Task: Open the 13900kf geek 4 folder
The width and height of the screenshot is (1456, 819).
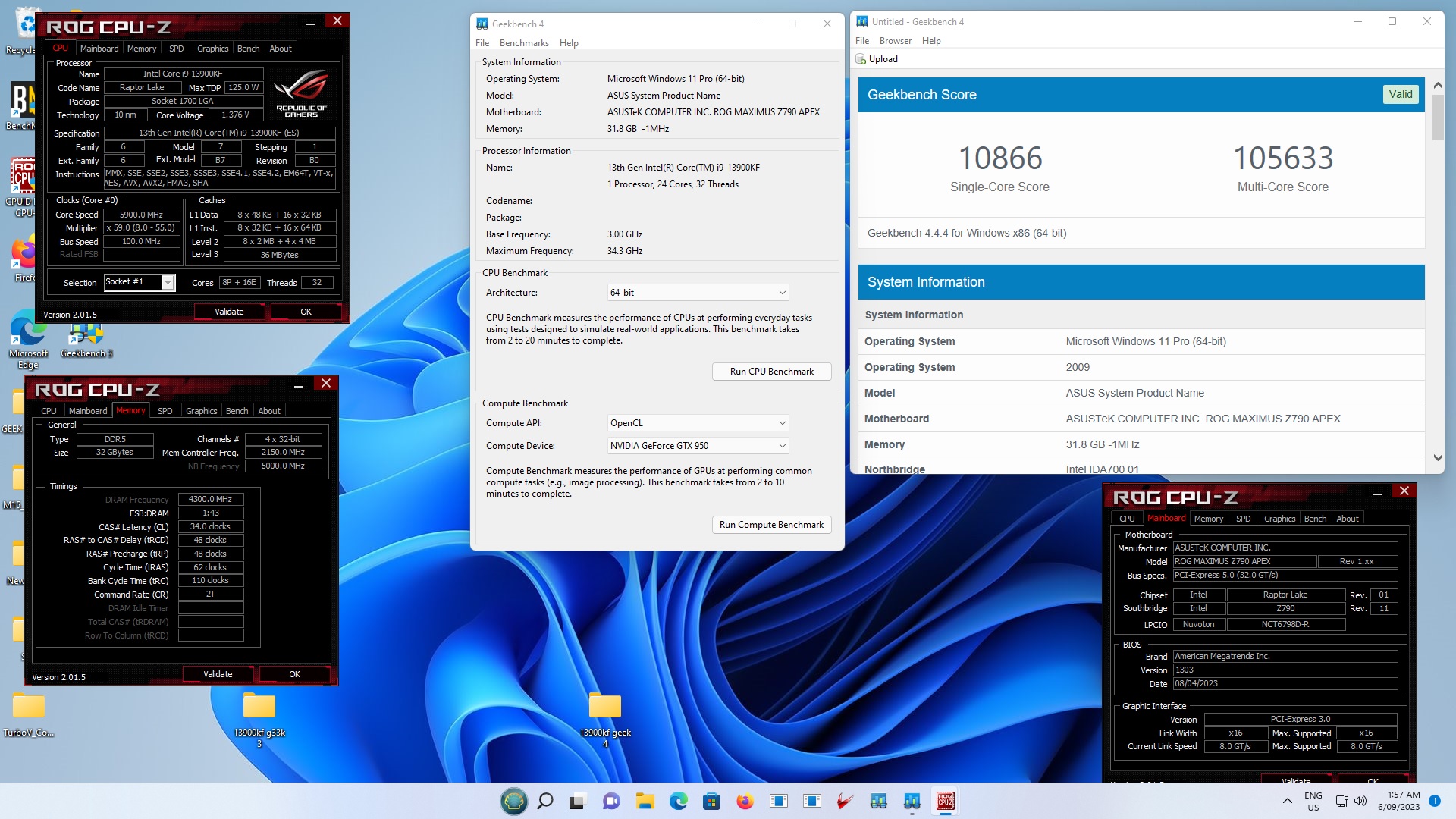Action: click(x=605, y=719)
